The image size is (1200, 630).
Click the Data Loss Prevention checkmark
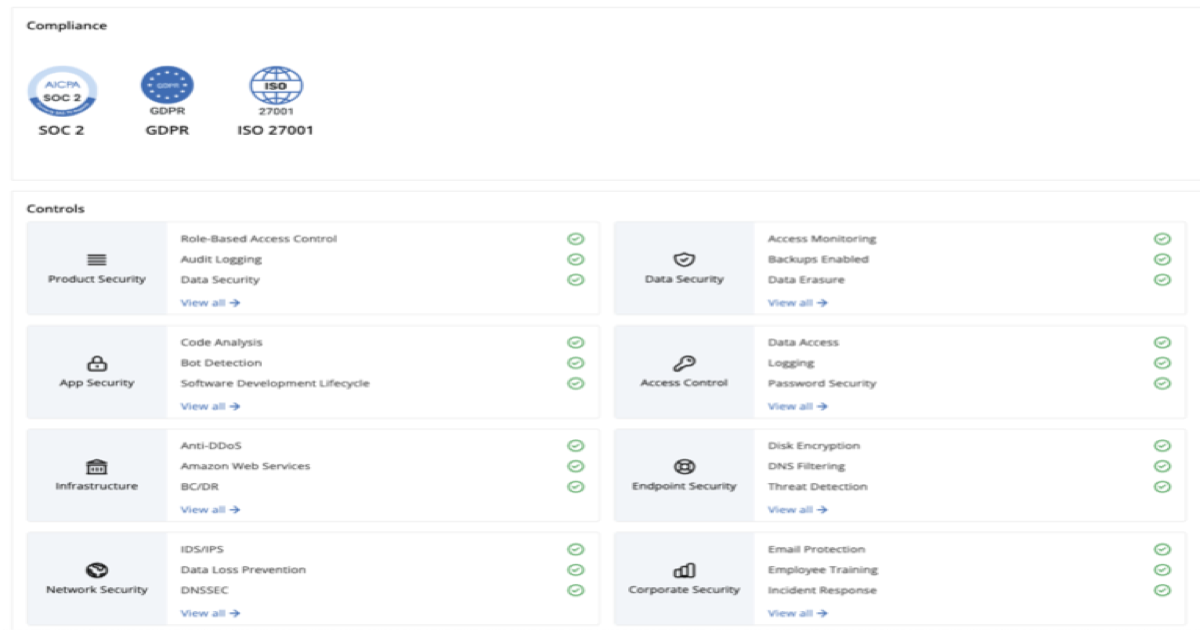pyautogui.click(x=575, y=570)
